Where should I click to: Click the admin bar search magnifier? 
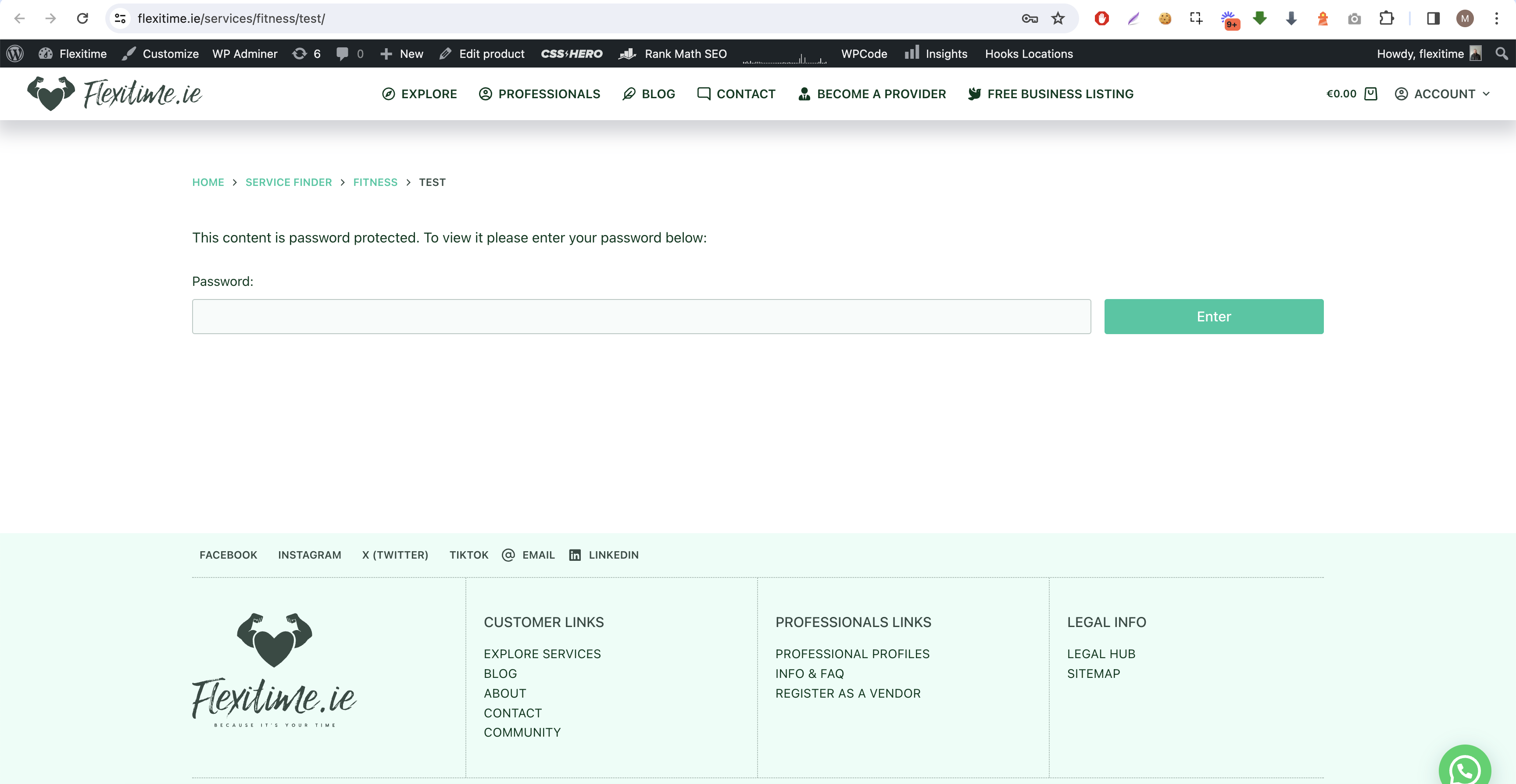pos(1501,53)
